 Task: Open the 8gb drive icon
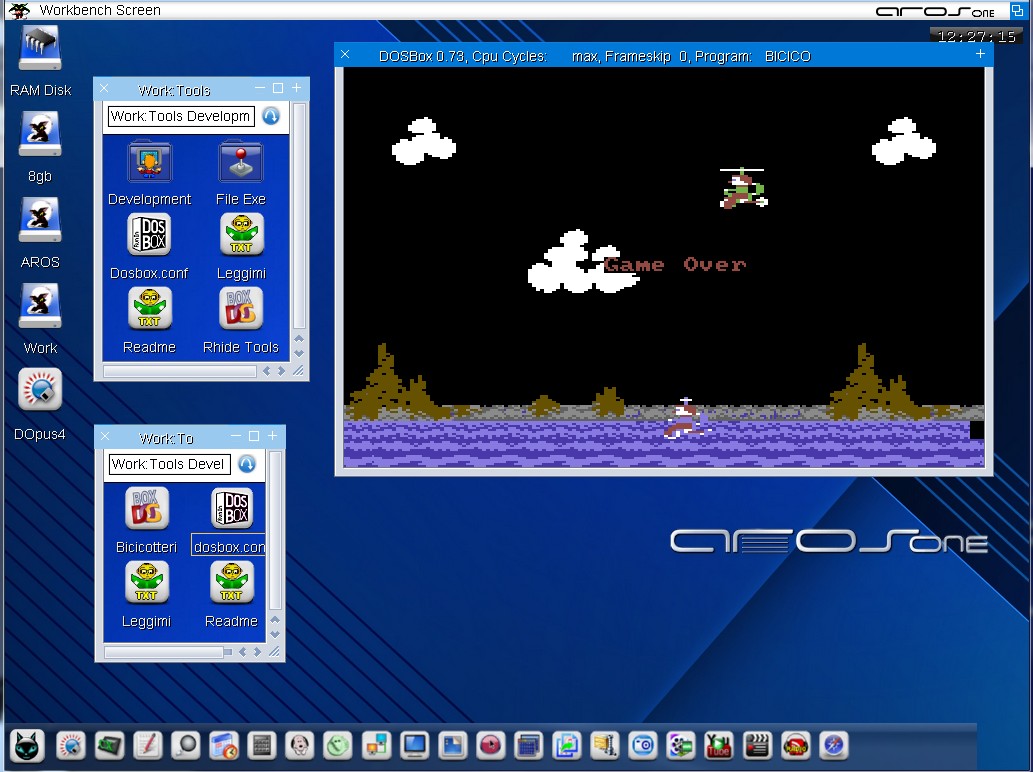pos(40,134)
